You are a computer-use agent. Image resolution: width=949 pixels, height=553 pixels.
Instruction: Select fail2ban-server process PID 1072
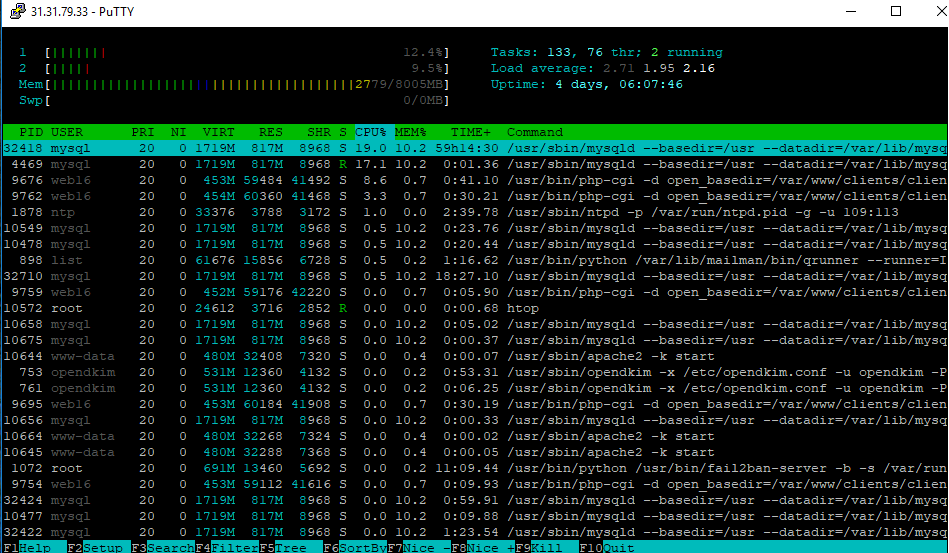point(474,468)
